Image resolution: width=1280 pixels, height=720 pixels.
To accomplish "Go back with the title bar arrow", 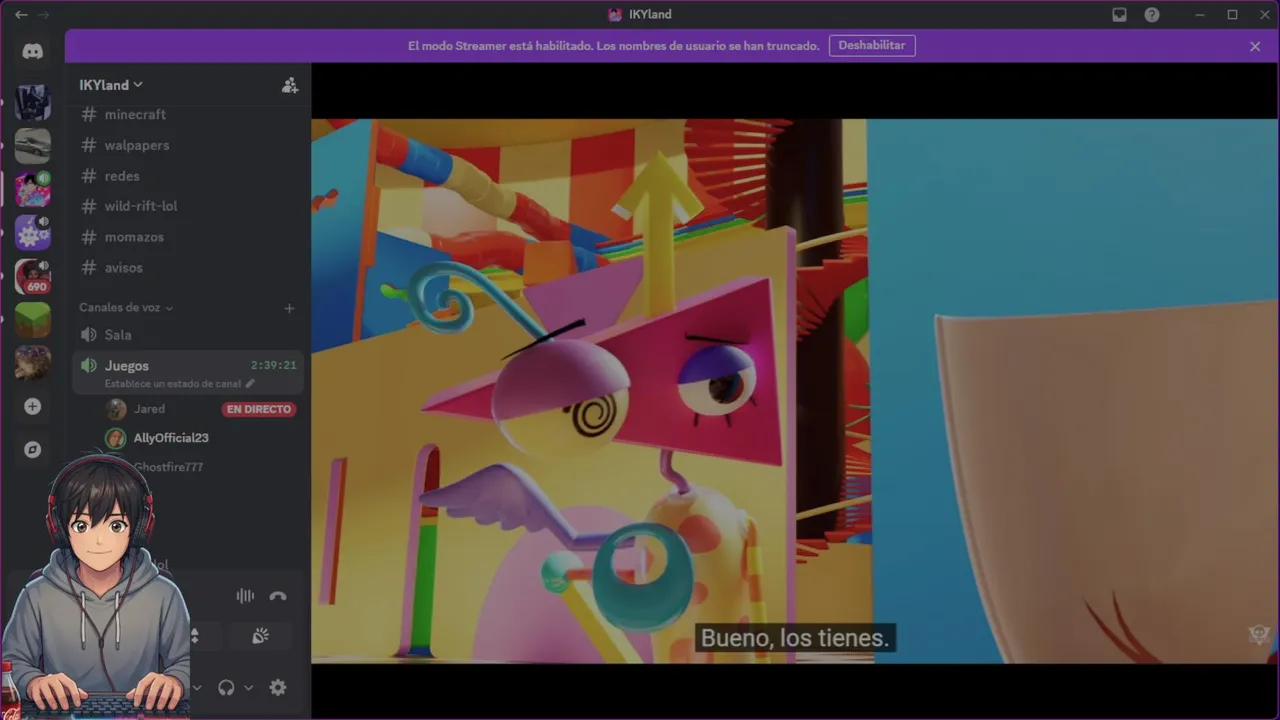I will pyautogui.click(x=21, y=15).
